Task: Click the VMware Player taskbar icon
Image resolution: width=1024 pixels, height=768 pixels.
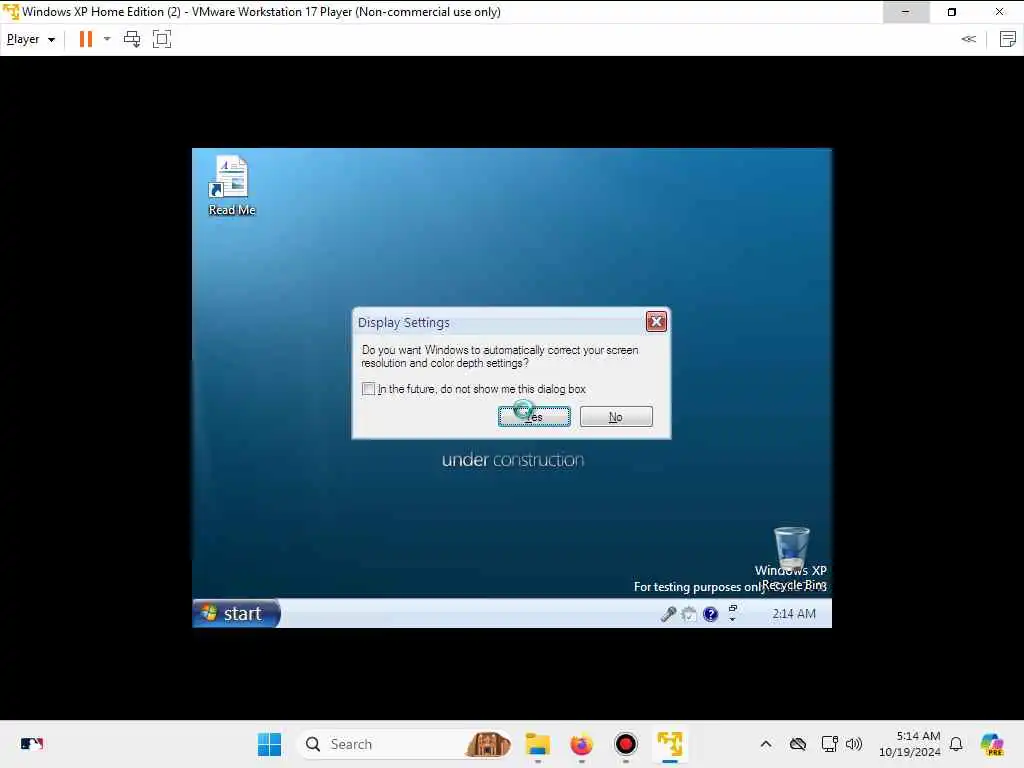Action: 670,744
